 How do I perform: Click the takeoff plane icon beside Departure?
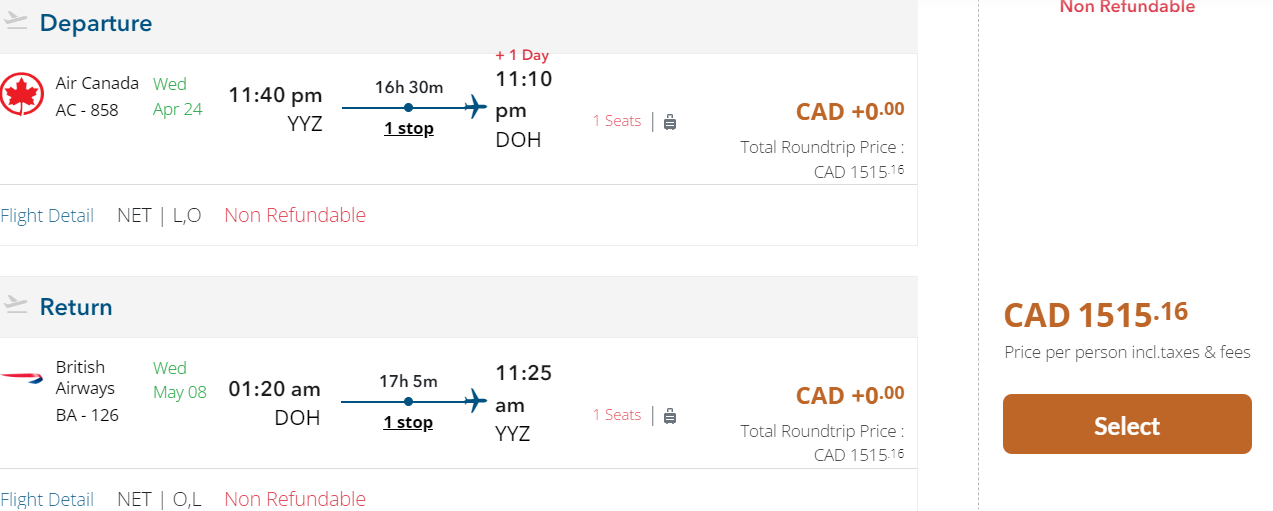coord(15,21)
